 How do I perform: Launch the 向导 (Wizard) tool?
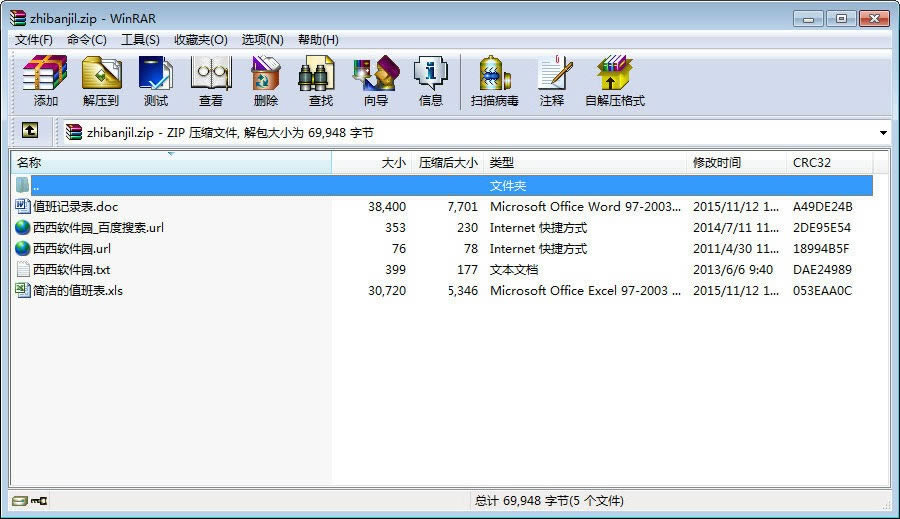tap(376, 81)
